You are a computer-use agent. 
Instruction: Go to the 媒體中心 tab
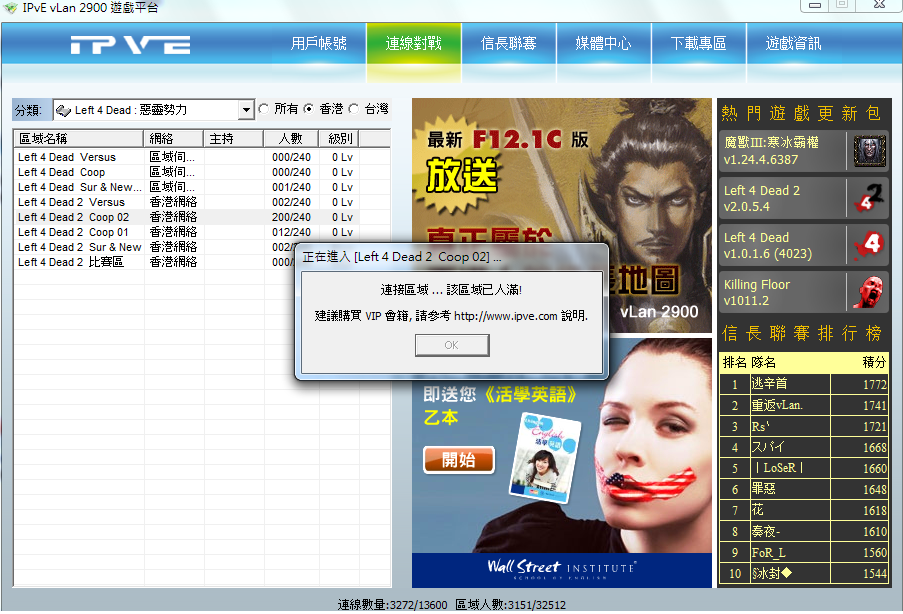coord(603,44)
